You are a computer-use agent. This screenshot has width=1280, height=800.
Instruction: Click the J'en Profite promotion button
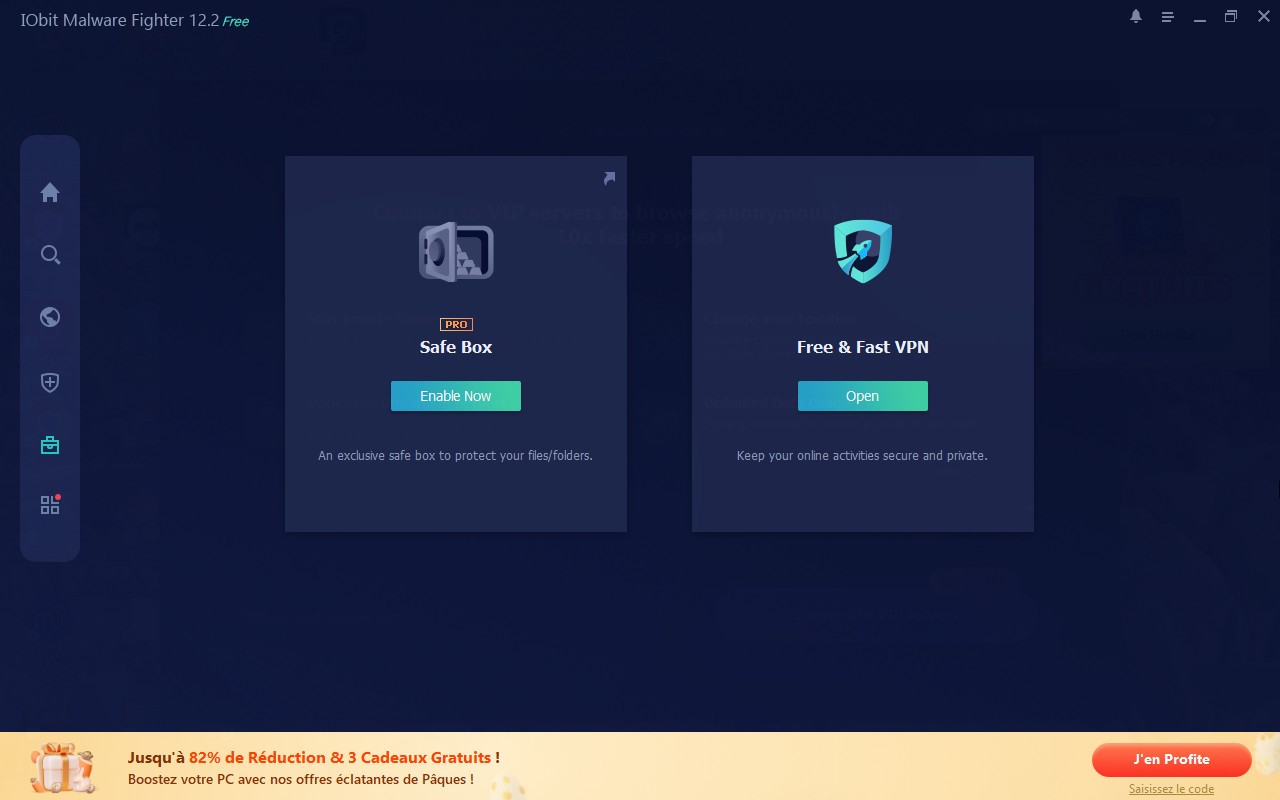tap(1171, 760)
